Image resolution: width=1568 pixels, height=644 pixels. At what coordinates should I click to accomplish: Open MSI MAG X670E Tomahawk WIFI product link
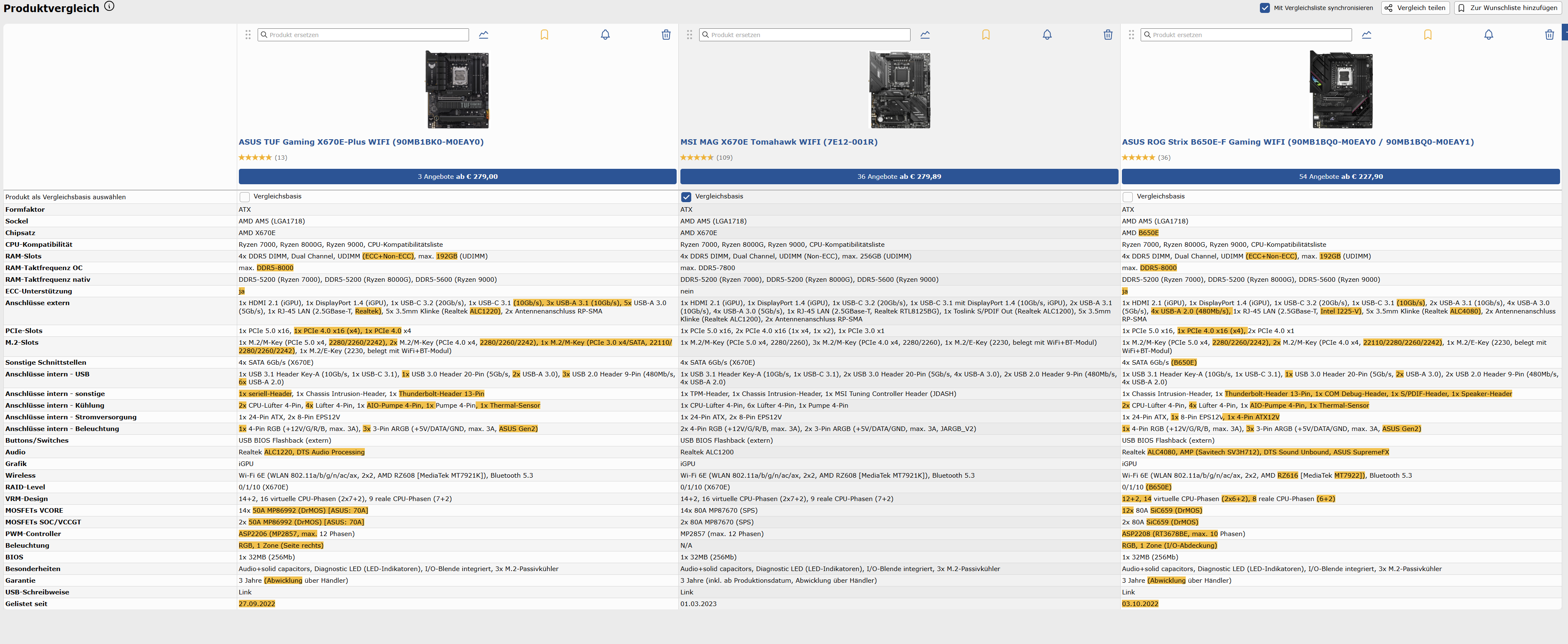click(778, 142)
